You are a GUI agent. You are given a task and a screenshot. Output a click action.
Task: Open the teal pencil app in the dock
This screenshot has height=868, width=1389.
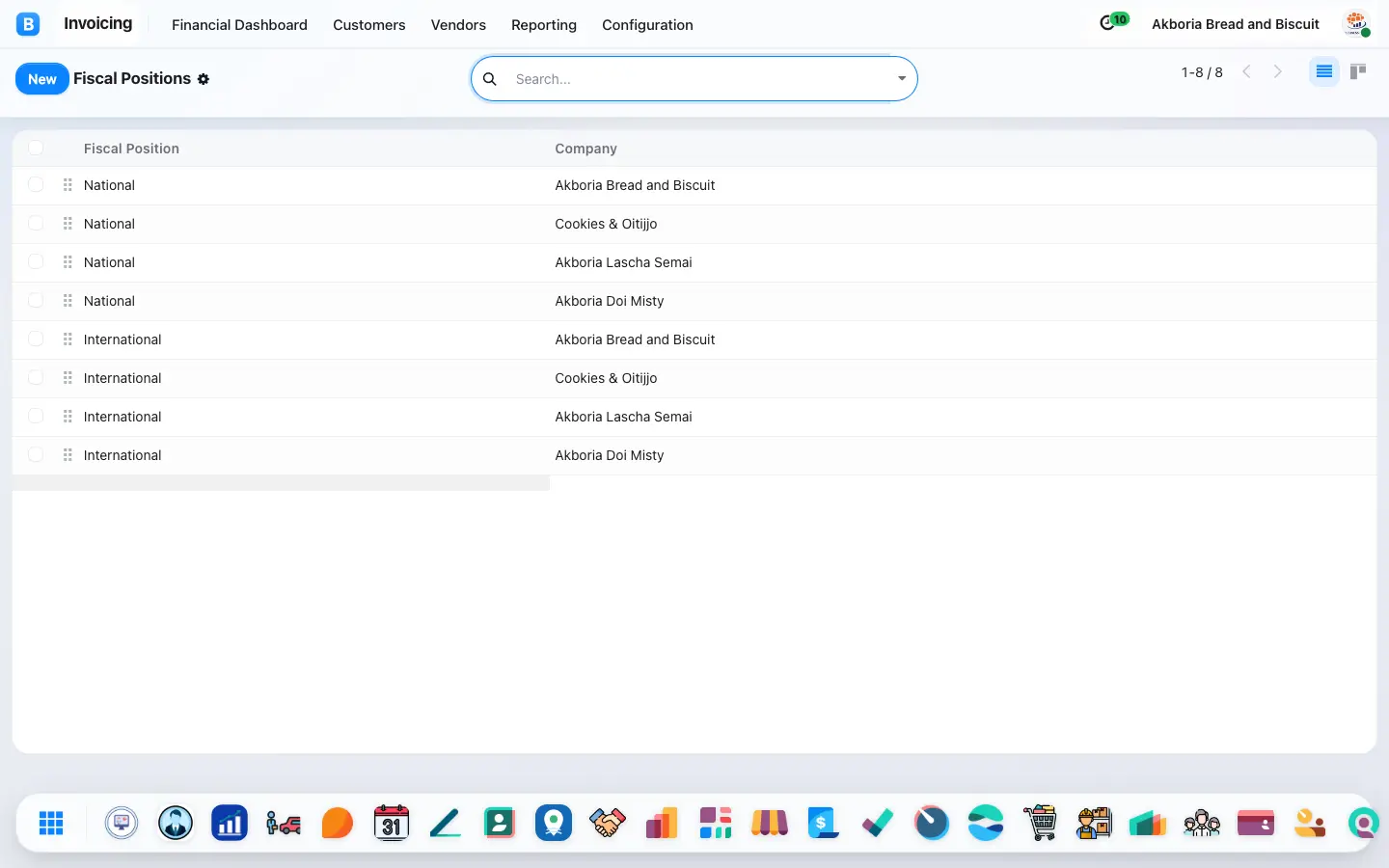point(446,823)
